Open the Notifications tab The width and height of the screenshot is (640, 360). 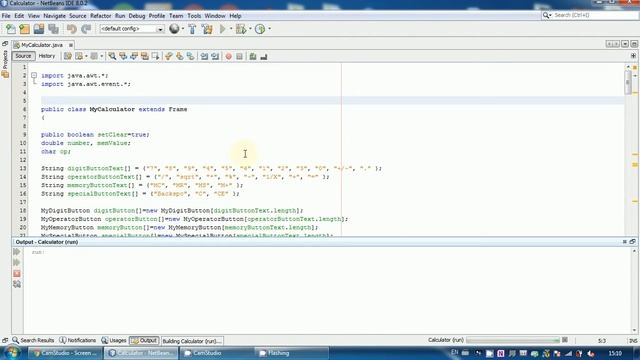pyautogui.click(x=78, y=340)
